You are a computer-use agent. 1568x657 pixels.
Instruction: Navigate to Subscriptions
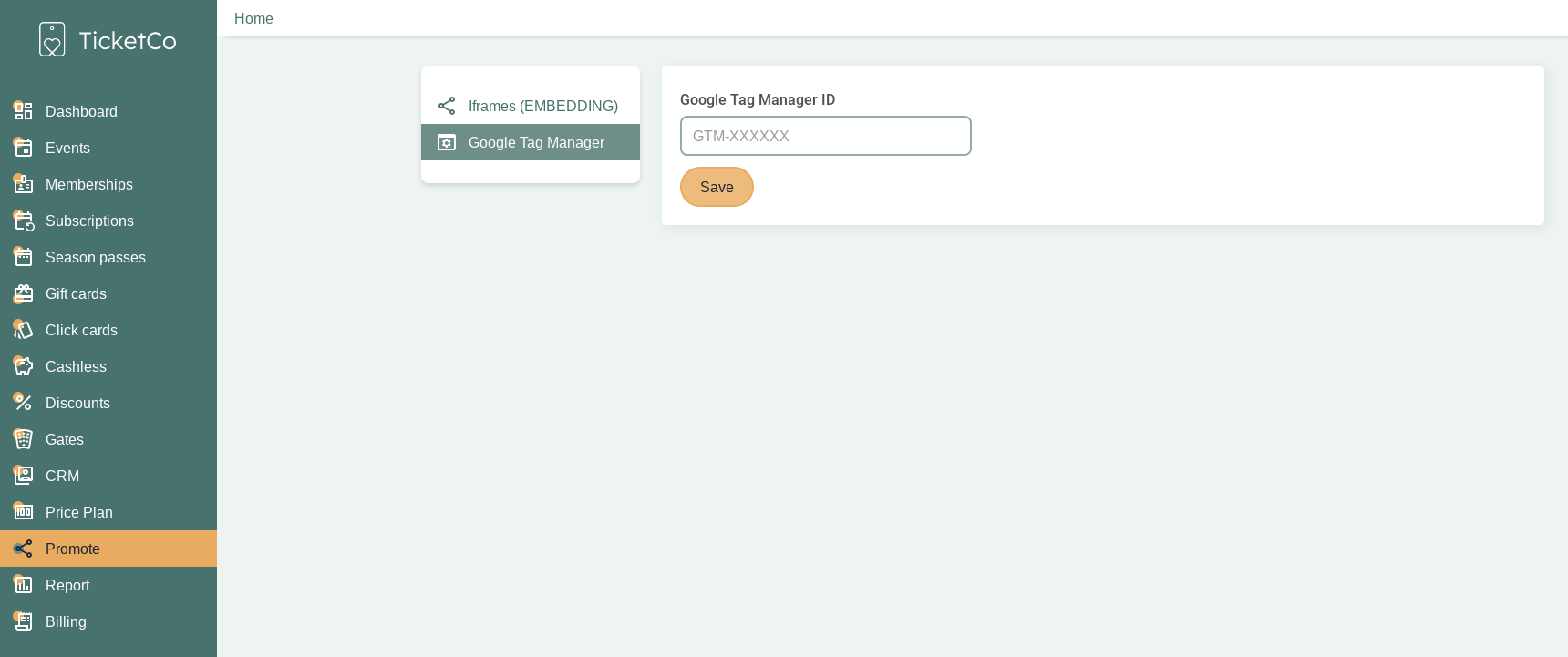tap(108, 221)
